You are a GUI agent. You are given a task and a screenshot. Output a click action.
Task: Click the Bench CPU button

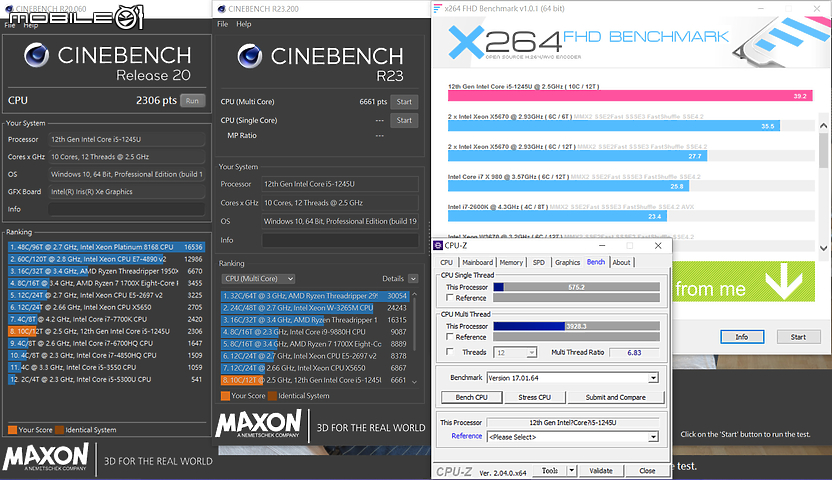coord(471,397)
